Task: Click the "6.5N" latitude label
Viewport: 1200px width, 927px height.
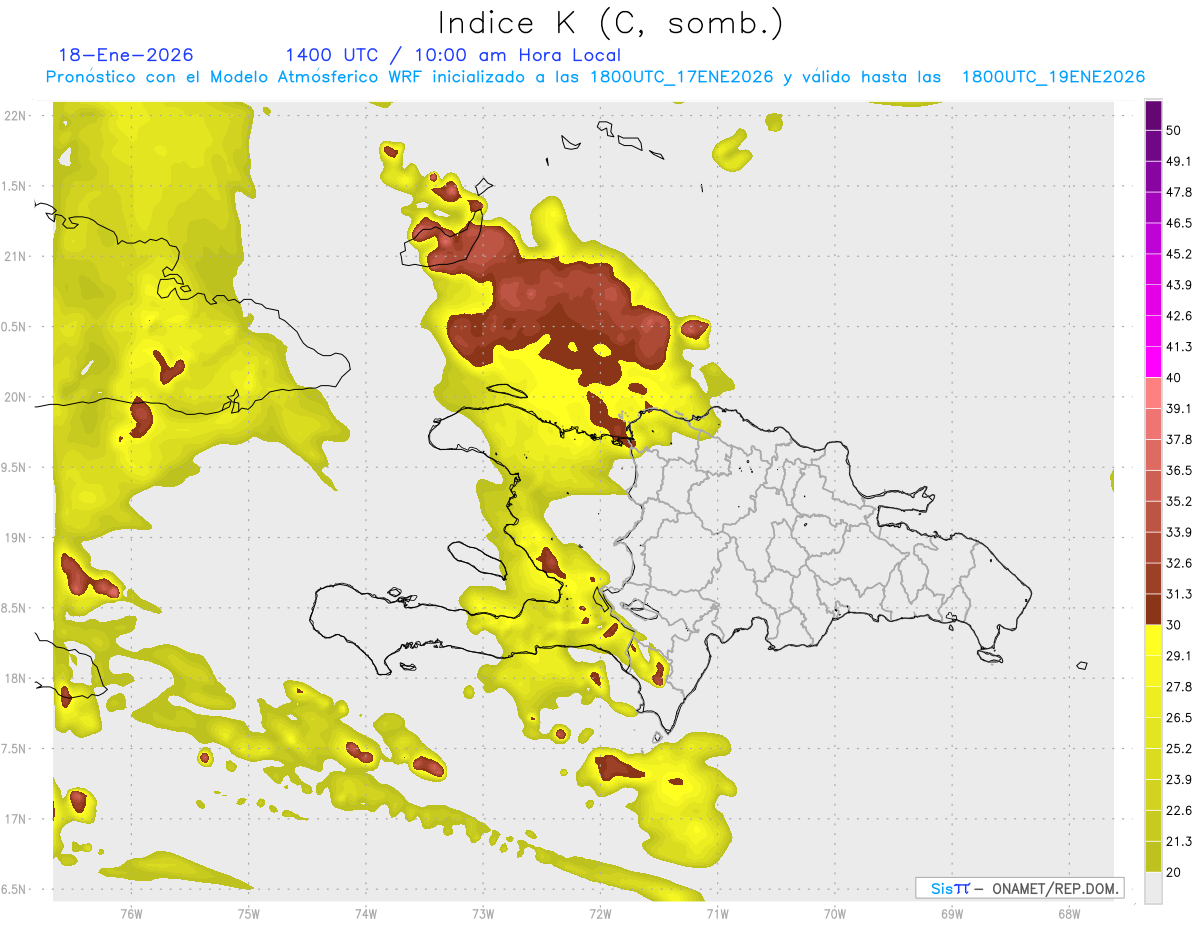Action: coord(14,889)
